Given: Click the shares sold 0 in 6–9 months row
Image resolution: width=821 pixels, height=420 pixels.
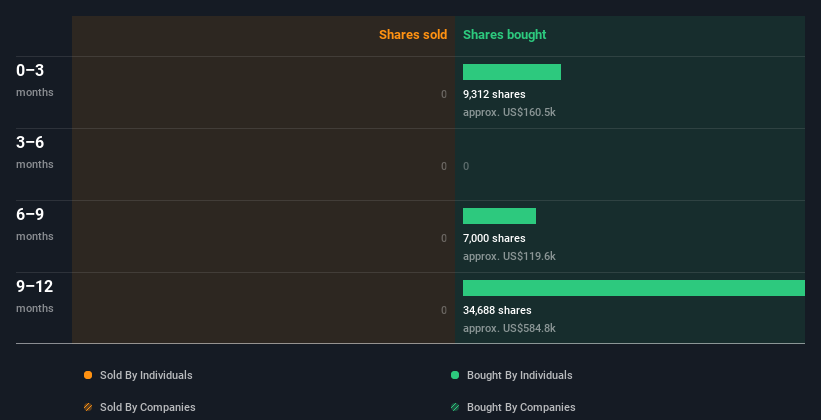Looking at the screenshot, I should pyautogui.click(x=444, y=238).
